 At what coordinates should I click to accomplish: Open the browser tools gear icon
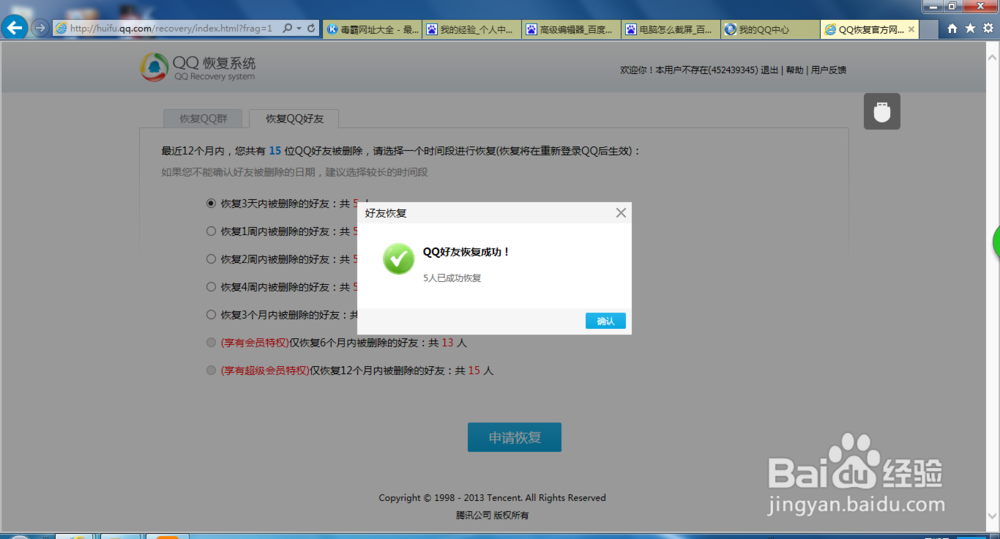point(988,28)
